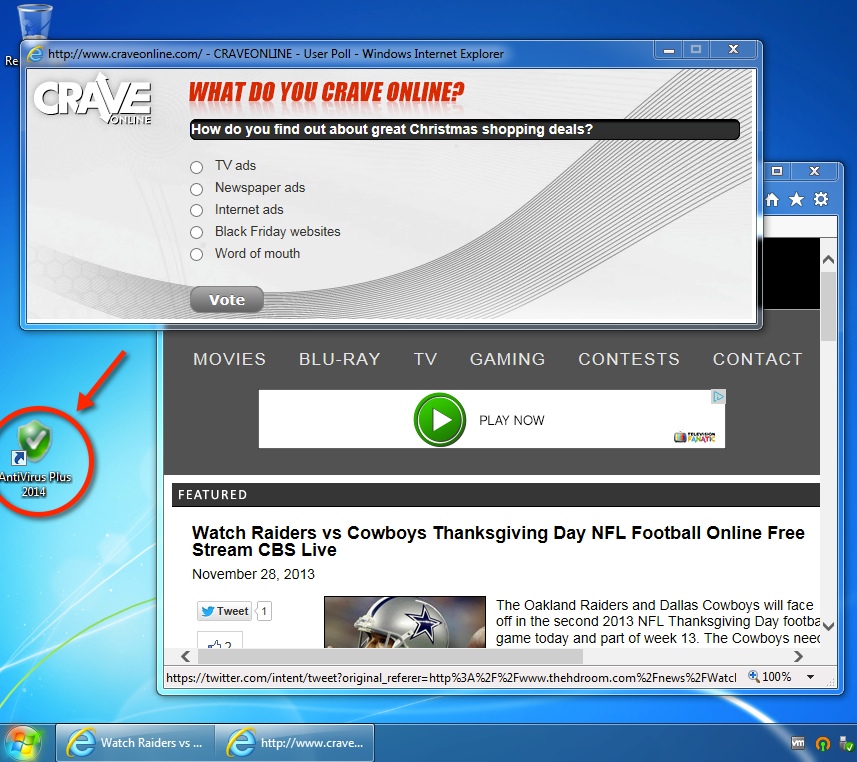Viewport: 857px width, 762px height.
Task: Click the date text November 28, 2013
Action: pyautogui.click(x=253, y=574)
